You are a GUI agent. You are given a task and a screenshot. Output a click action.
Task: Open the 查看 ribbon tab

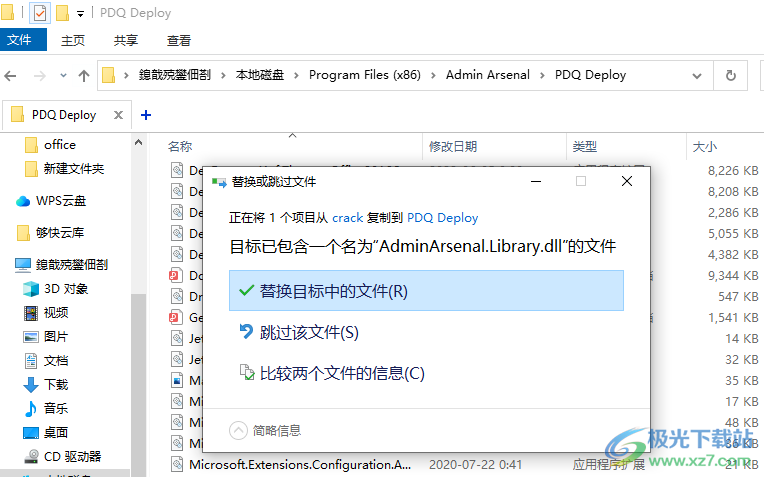179,40
